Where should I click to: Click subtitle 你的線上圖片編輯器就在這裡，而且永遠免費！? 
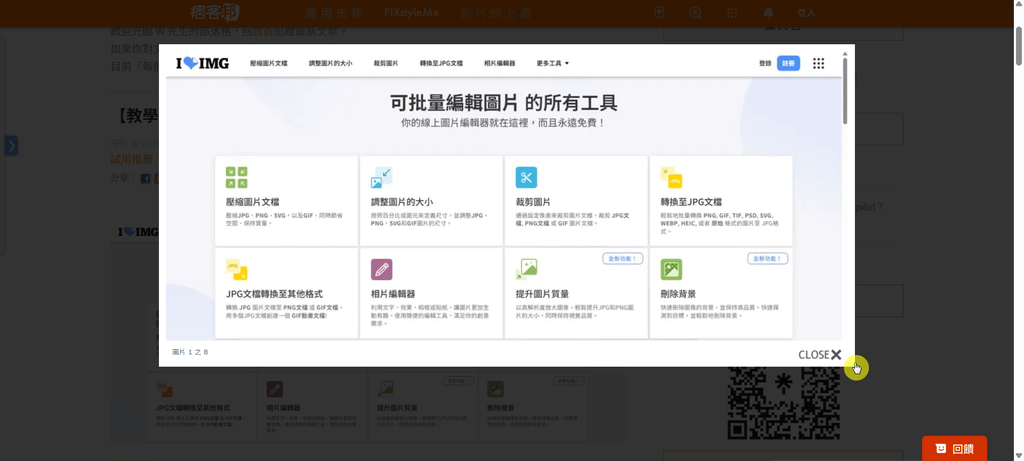pyautogui.click(x=504, y=122)
